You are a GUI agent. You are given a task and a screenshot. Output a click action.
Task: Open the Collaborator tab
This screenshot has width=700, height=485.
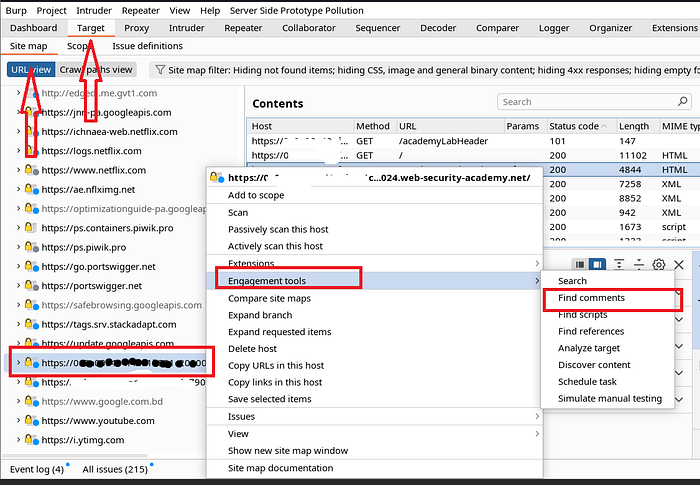[x=308, y=28]
